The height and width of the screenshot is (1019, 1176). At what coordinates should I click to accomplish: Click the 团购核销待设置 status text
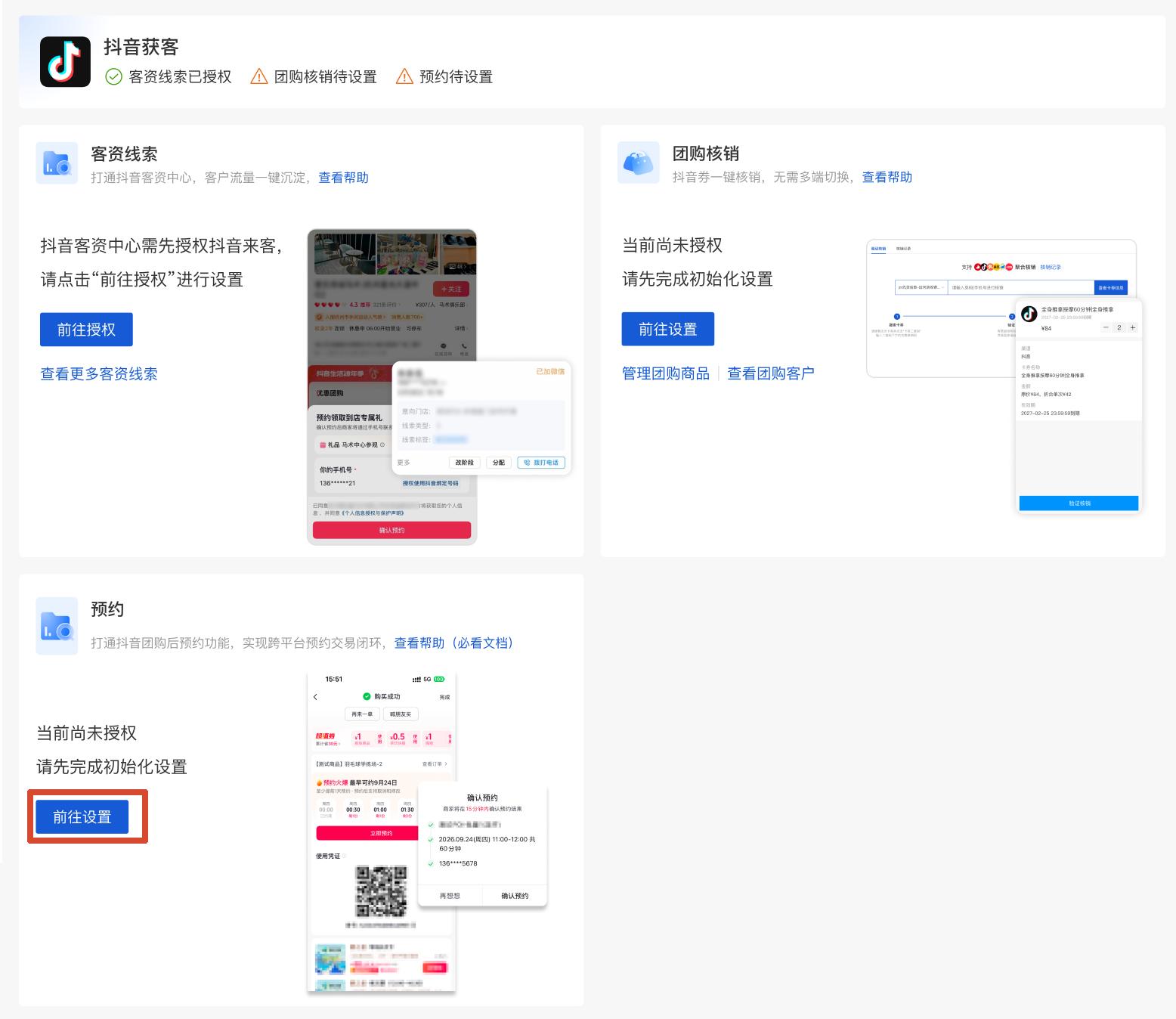[x=325, y=77]
